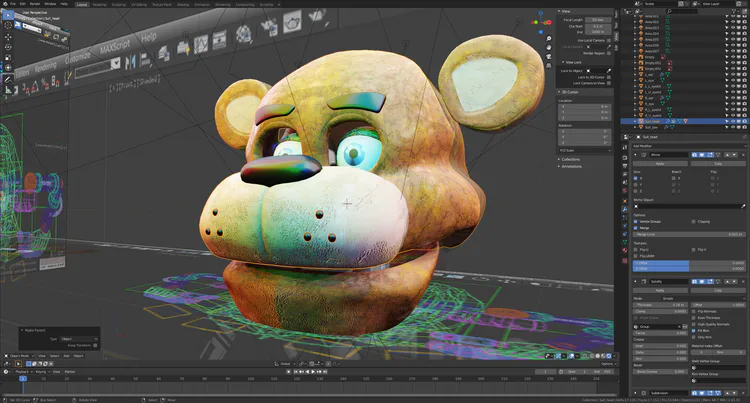Toggle Mirror modifier render camera icon
750x403 pixels.
click(x=695, y=155)
